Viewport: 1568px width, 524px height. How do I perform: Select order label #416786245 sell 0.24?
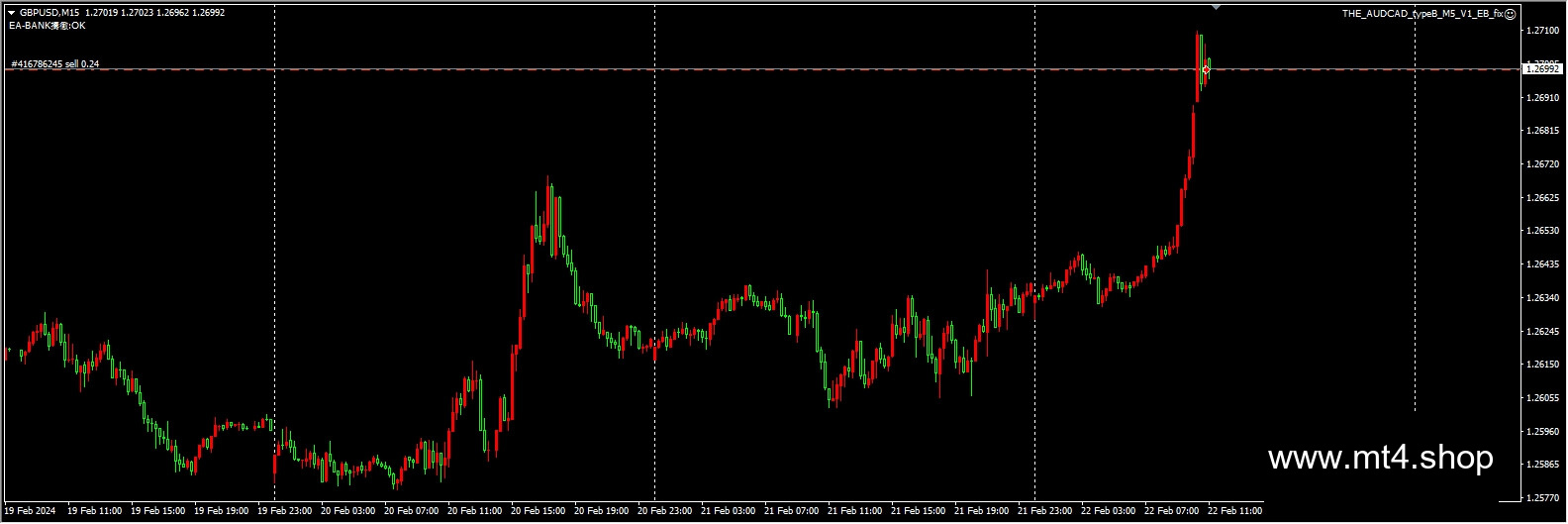pos(55,63)
